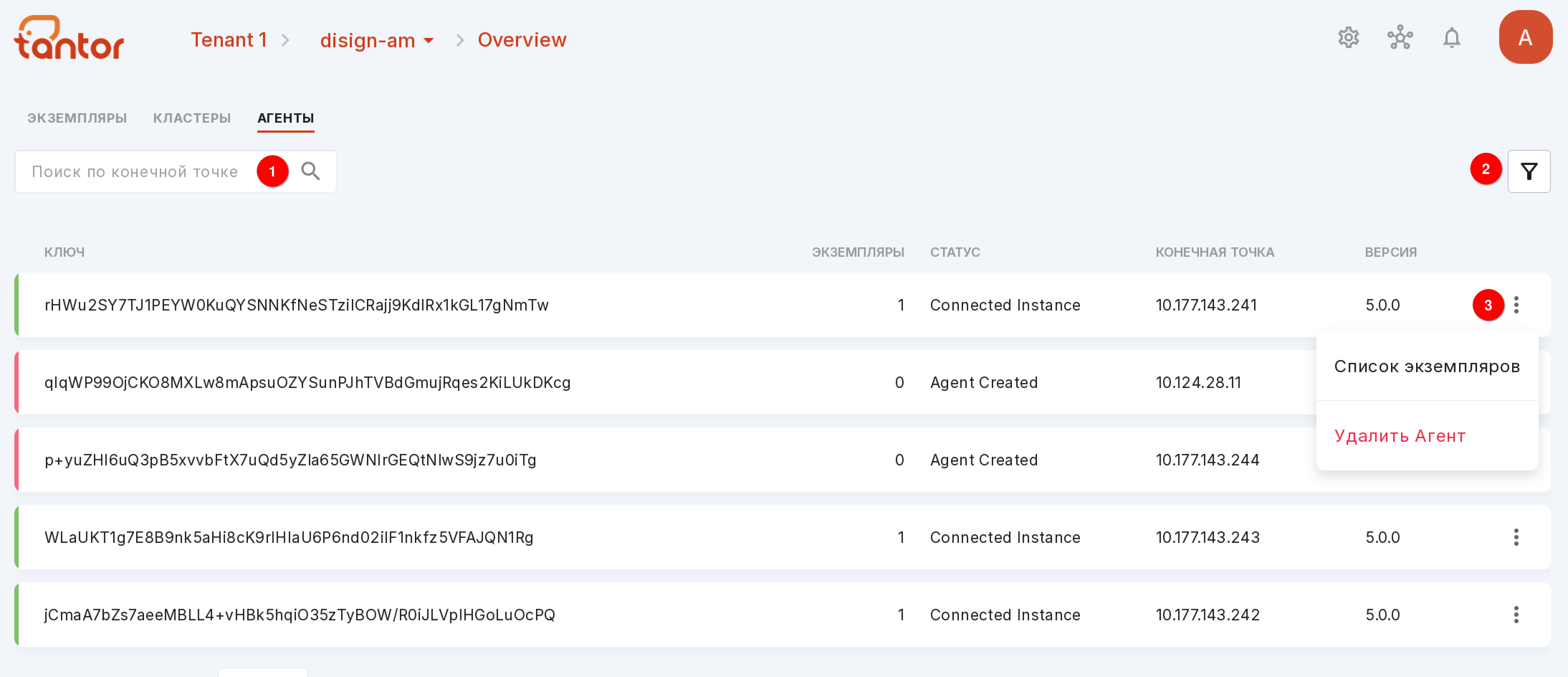This screenshot has width=1568, height=677.
Task: Select the agent key starting with WLaUKT1g
Action: coord(288,537)
